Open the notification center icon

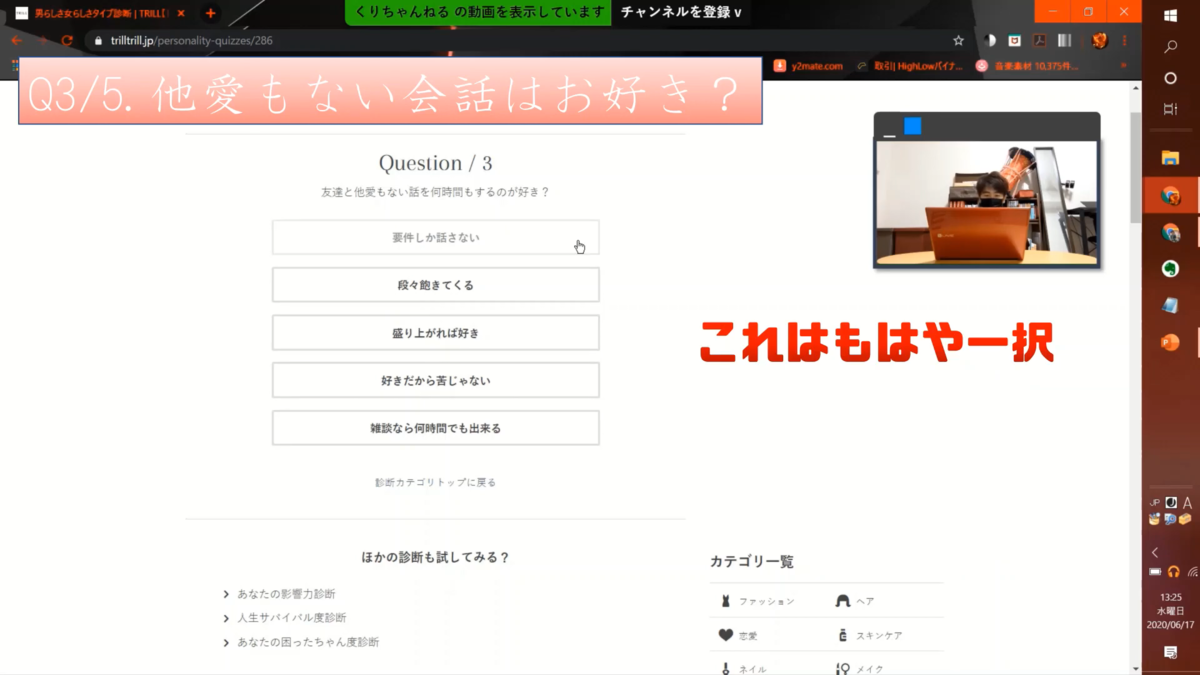1171,652
